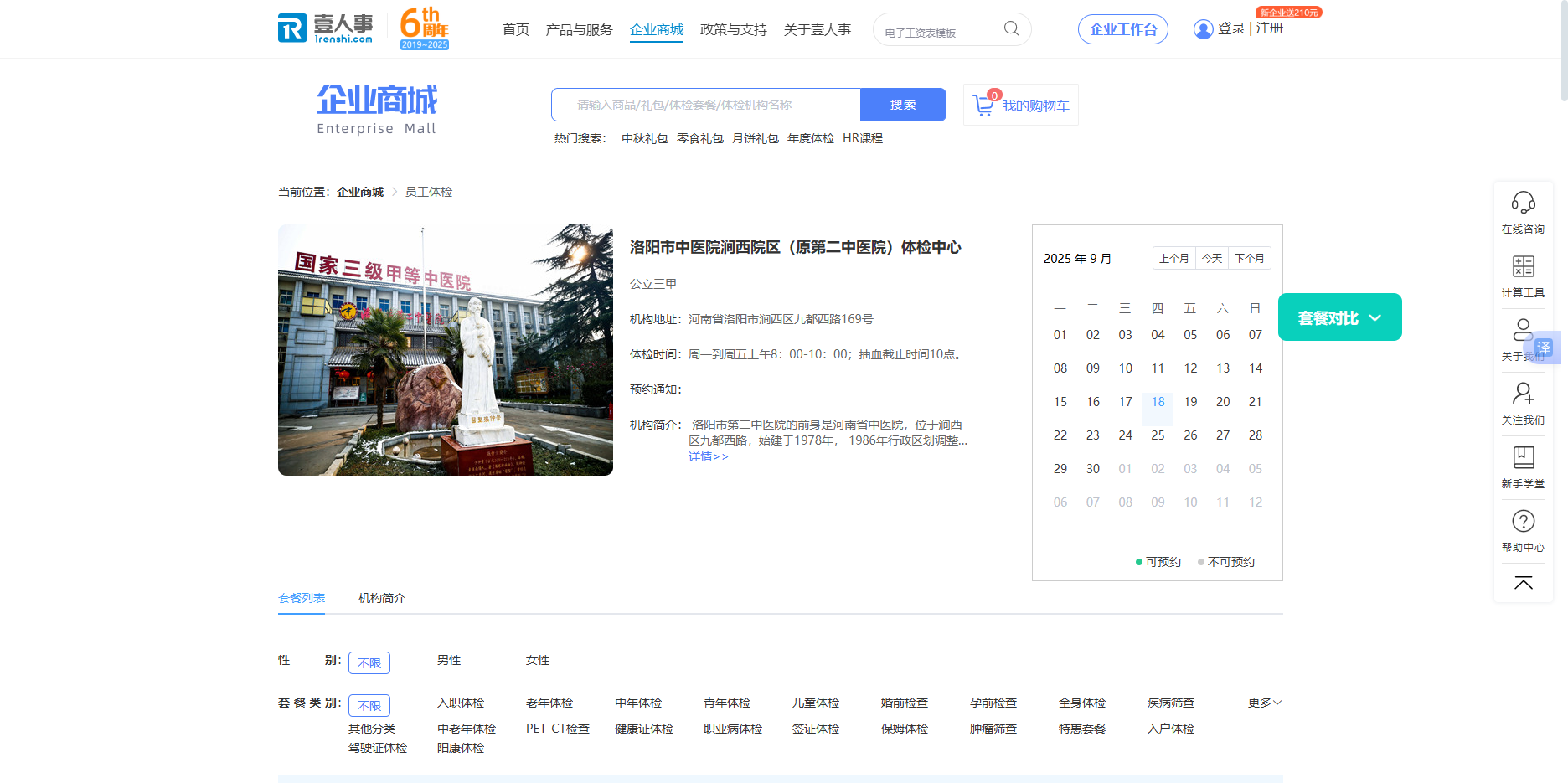This screenshot has width=1568, height=783.
Task: Go to 上个月 in calendar
Action: [x=1174, y=258]
